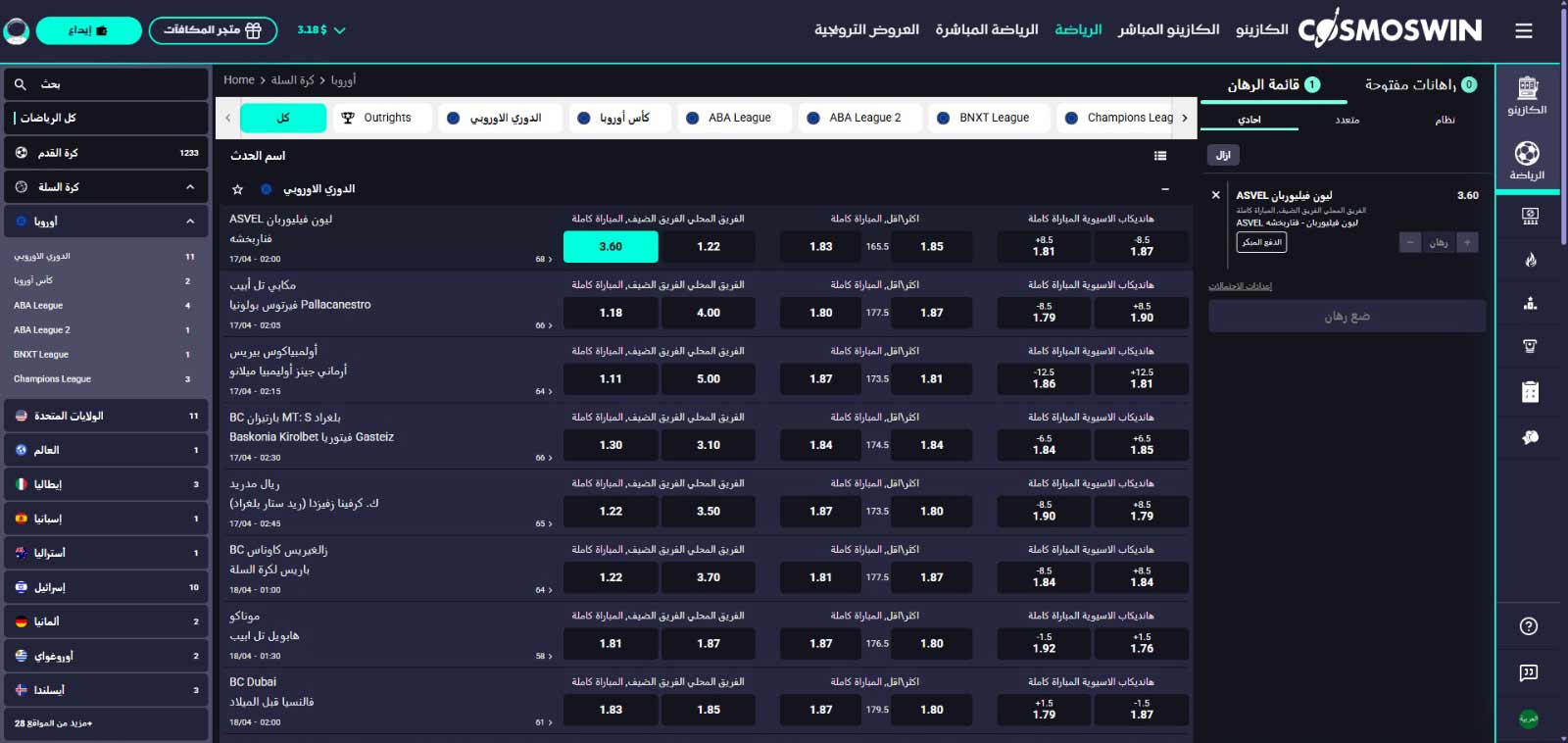Image resolution: width=1568 pixels, height=743 pixels.
Task: Click the Spain flag icon
Action: coord(22,519)
